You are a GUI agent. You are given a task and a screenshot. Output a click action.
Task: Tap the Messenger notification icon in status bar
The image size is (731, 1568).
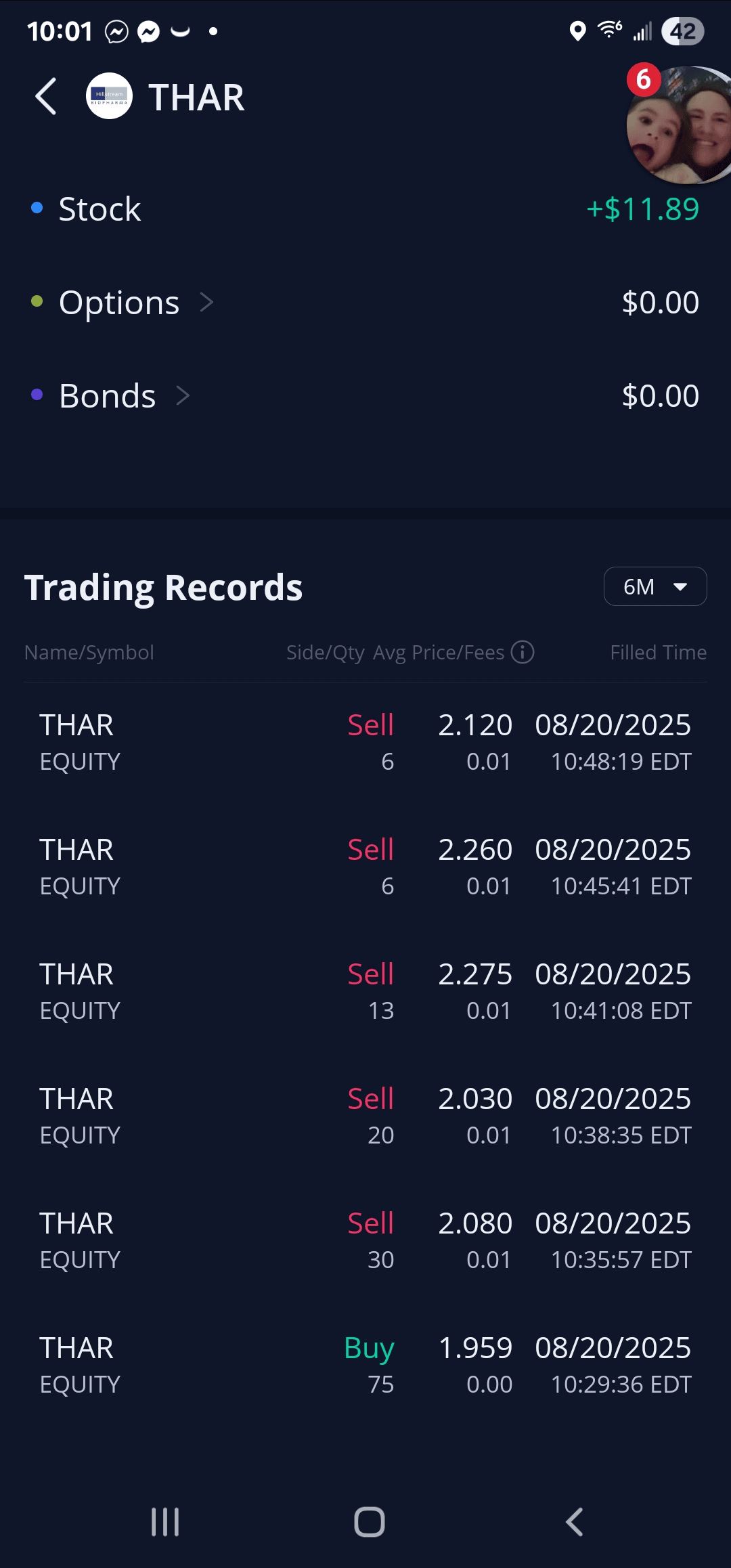tap(148, 31)
